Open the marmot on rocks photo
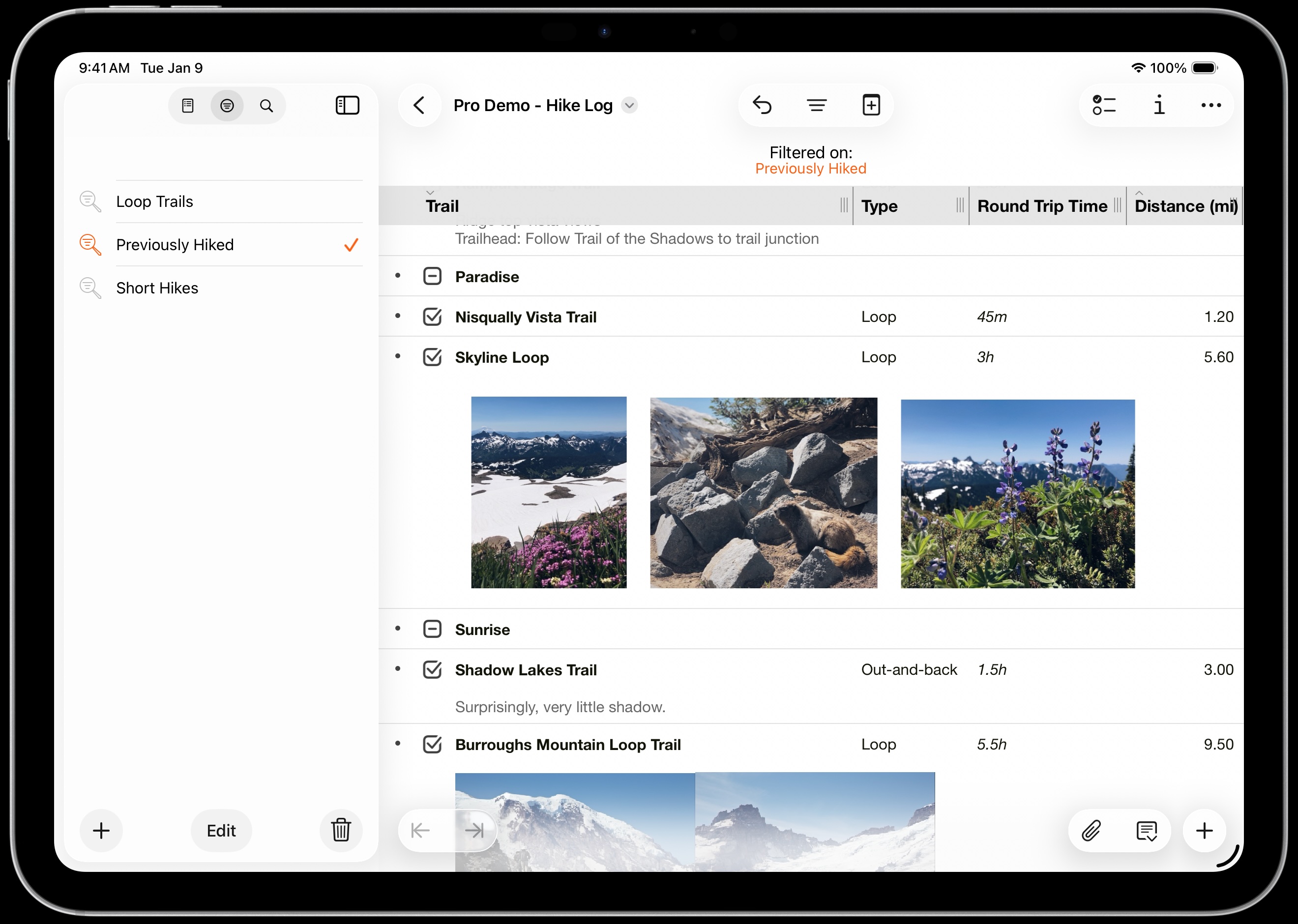Image resolution: width=1298 pixels, height=924 pixels. 763,493
